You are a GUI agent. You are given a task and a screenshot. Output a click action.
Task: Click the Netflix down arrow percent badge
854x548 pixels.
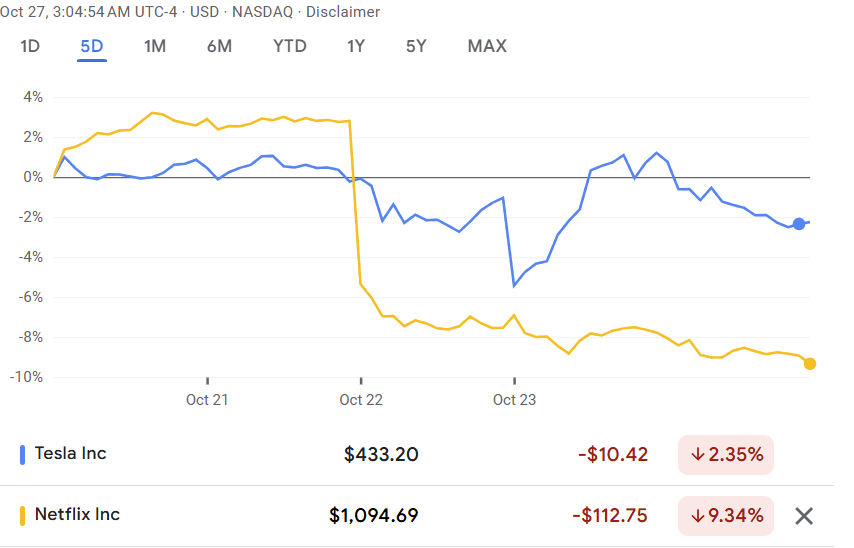coord(726,516)
